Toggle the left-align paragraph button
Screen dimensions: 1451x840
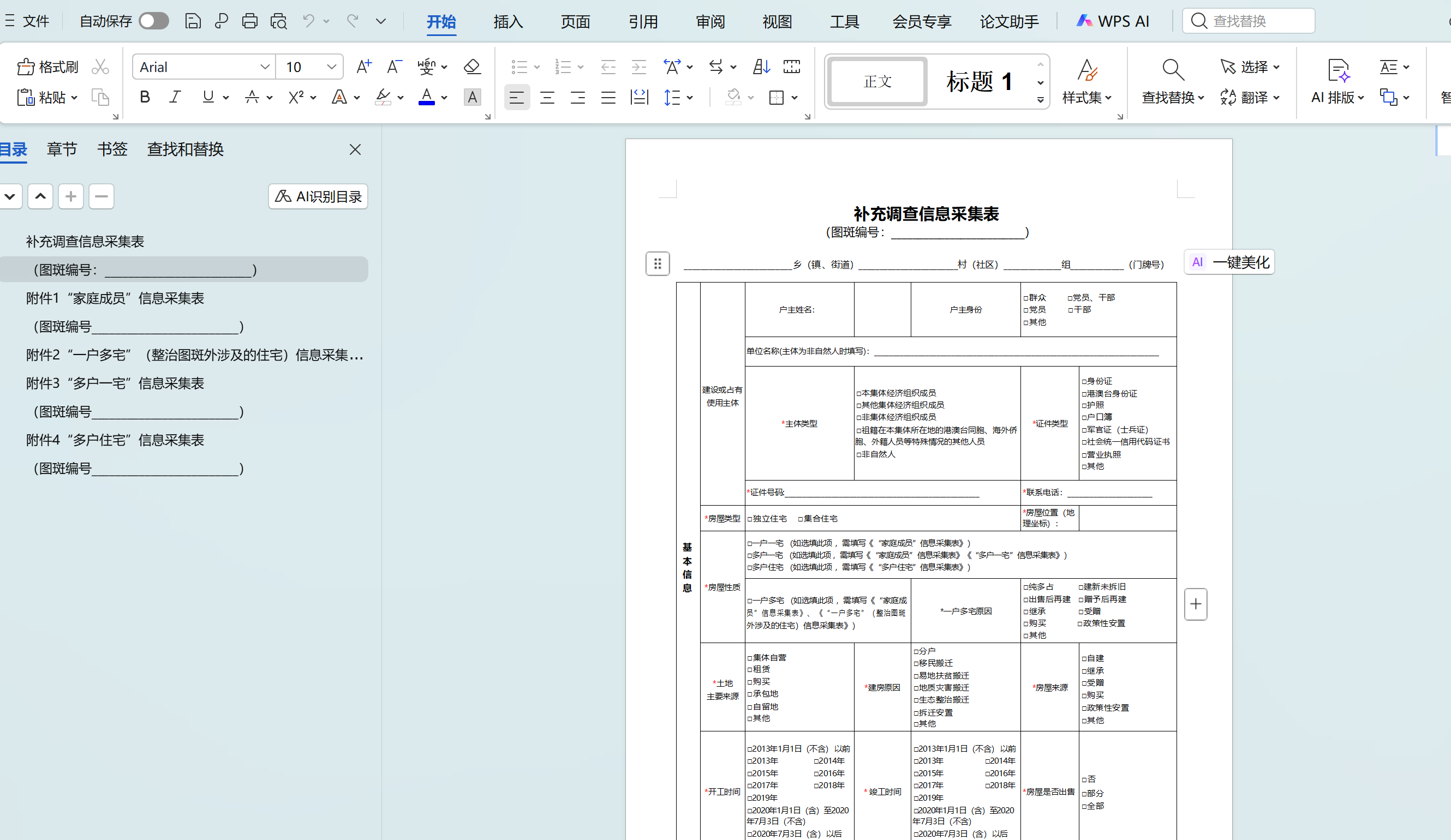(x=516, y=97)
